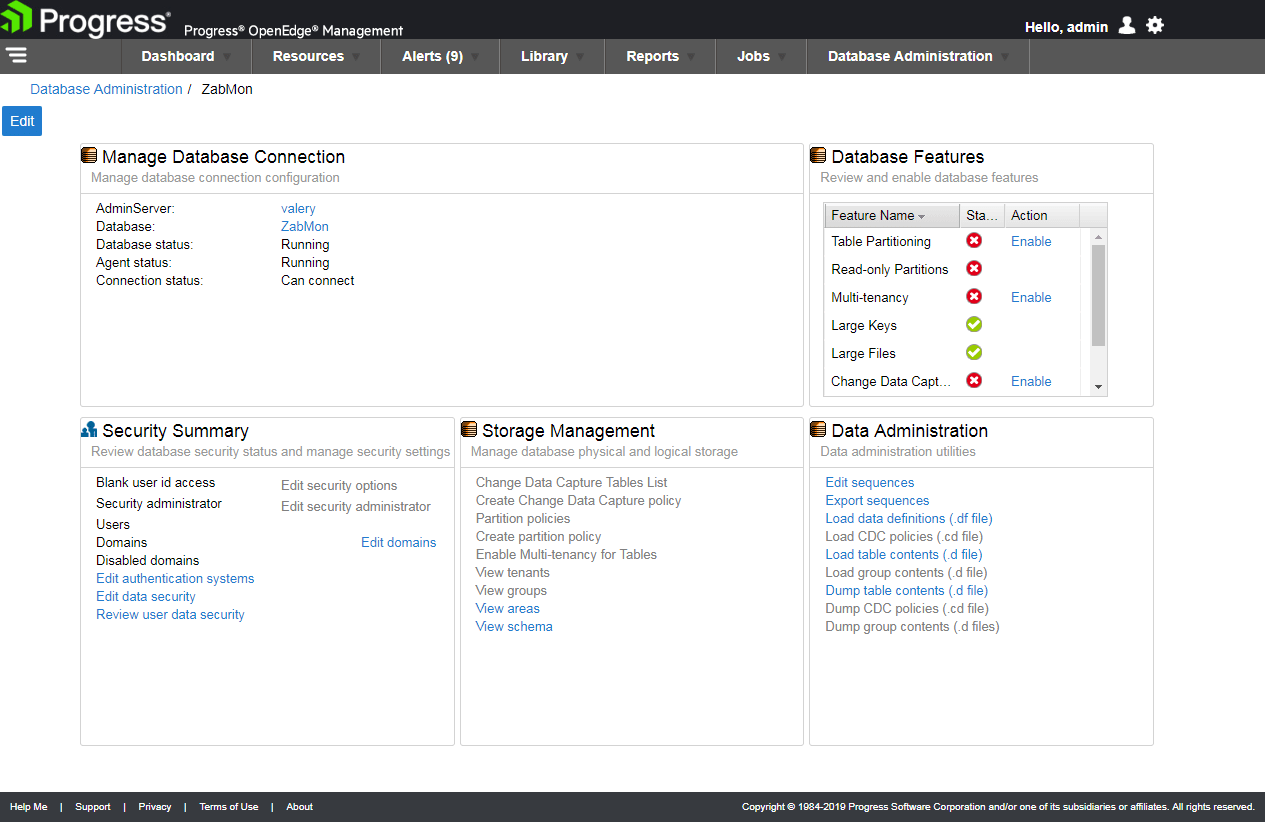The image size is (1265, 822).
Task: Enable the Change Data Capture feature
Action: tap(1031, 381)
